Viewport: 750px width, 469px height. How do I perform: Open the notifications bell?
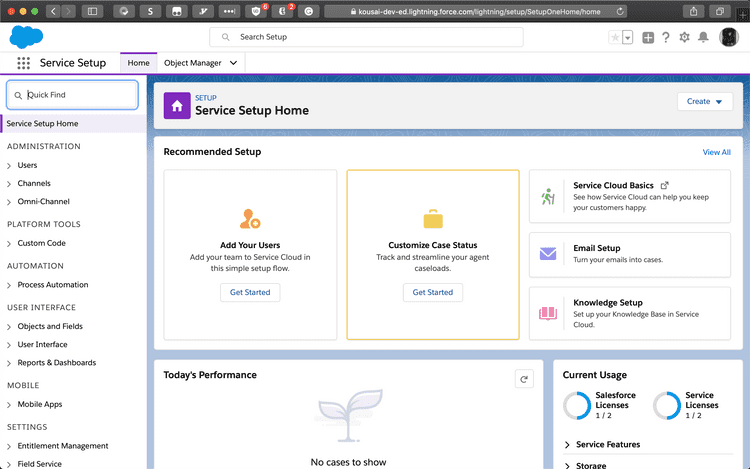coord(704,37)
